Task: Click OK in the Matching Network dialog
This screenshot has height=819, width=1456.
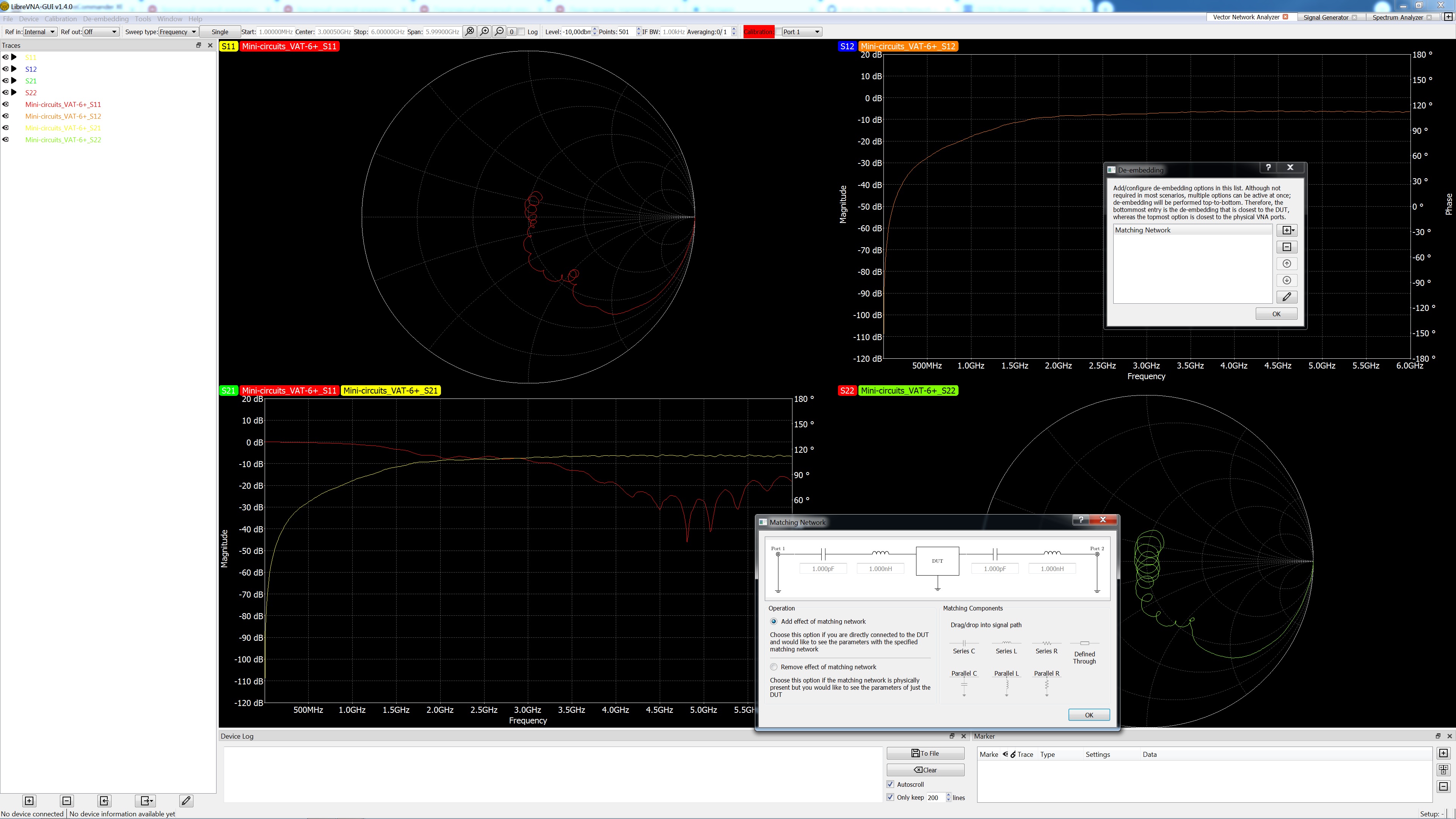Action: pyautogui.click(x=1089, y=715)
